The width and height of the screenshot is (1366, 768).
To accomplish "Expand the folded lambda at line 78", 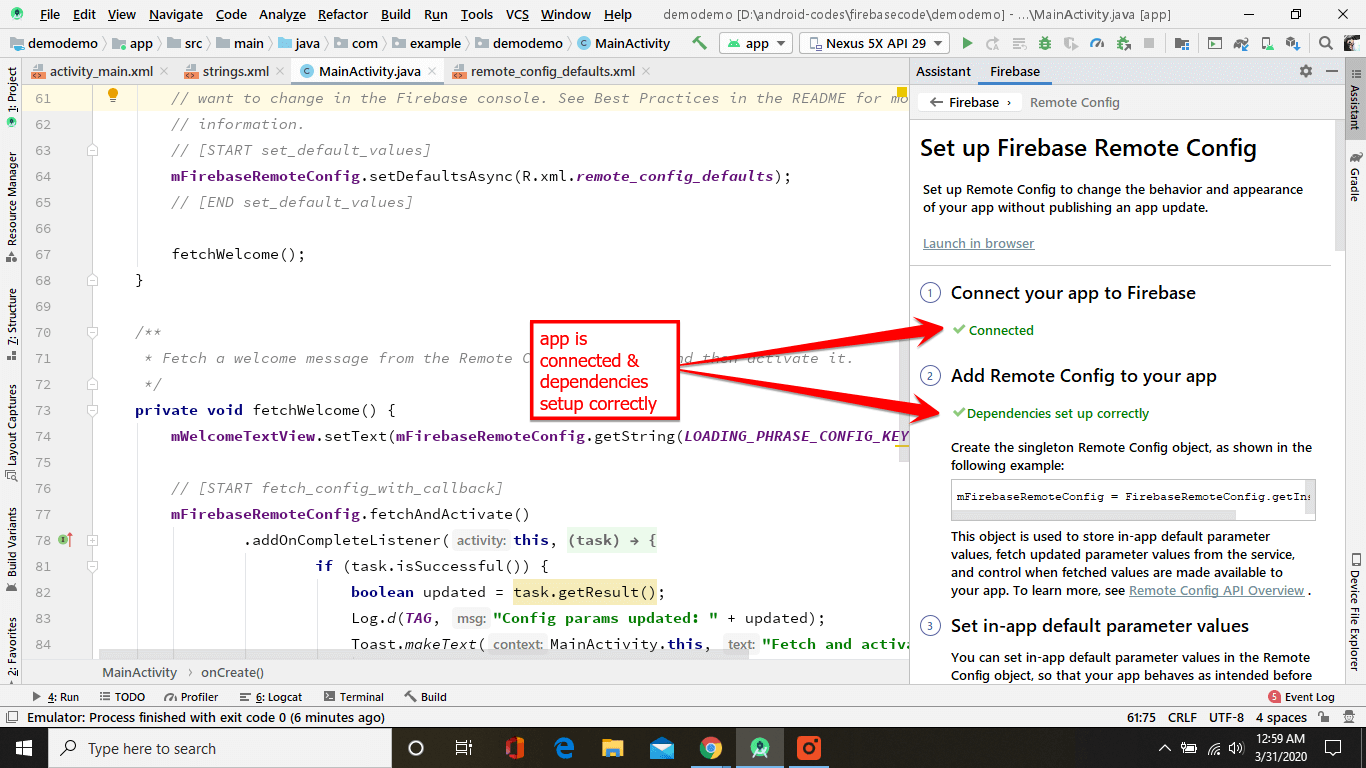I will click(92, 540).
